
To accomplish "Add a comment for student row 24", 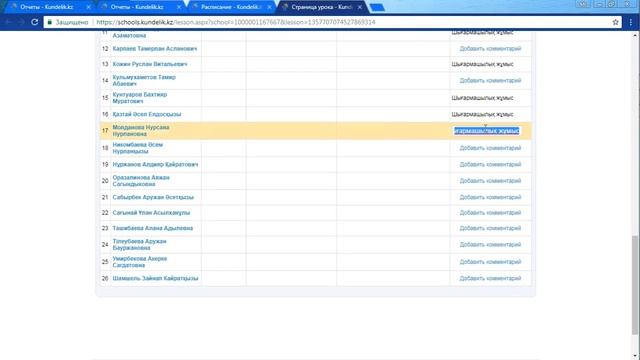I will tap(490, 244).
